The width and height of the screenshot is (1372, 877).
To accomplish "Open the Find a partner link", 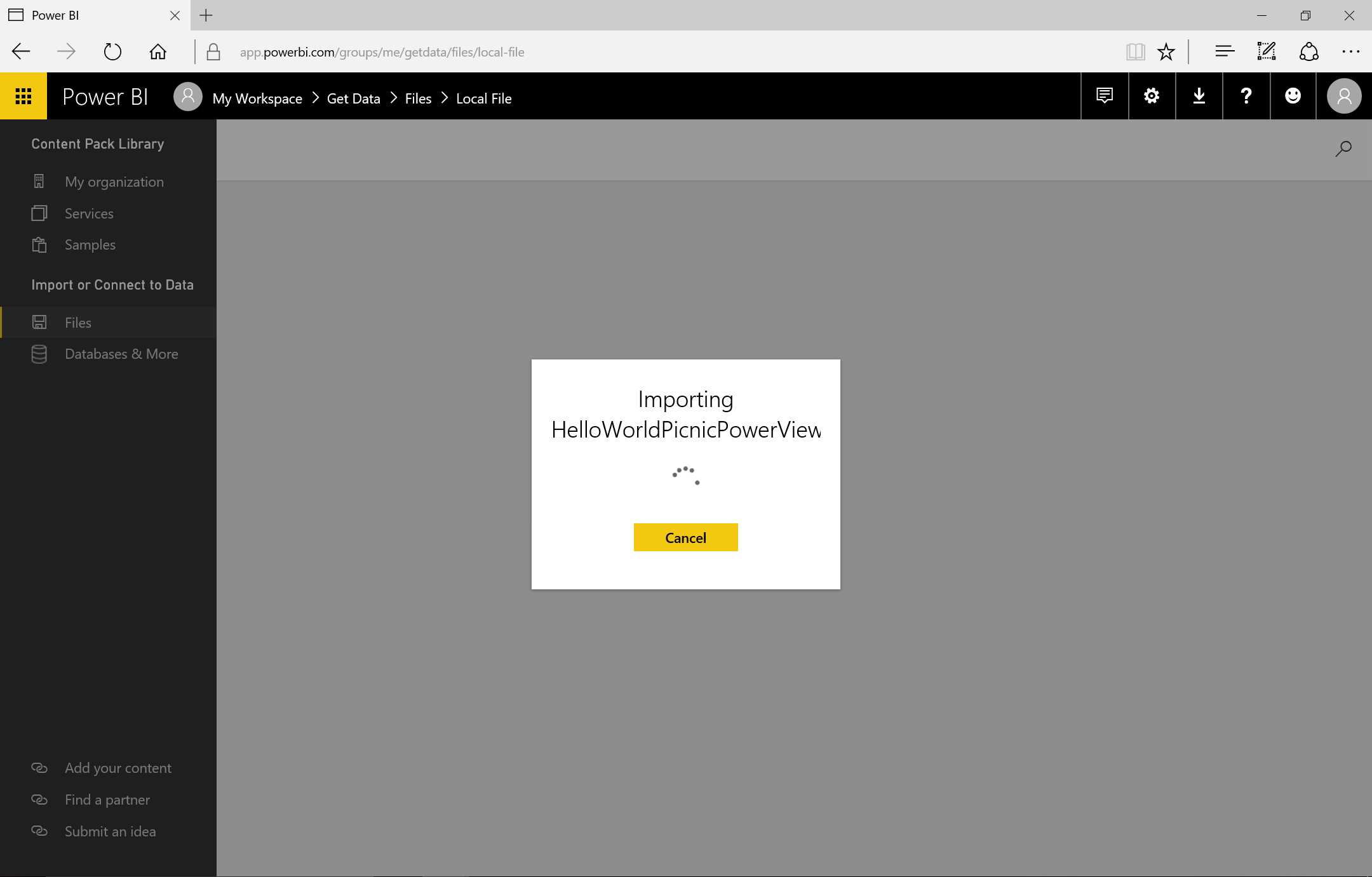I will tap(107, 800).
